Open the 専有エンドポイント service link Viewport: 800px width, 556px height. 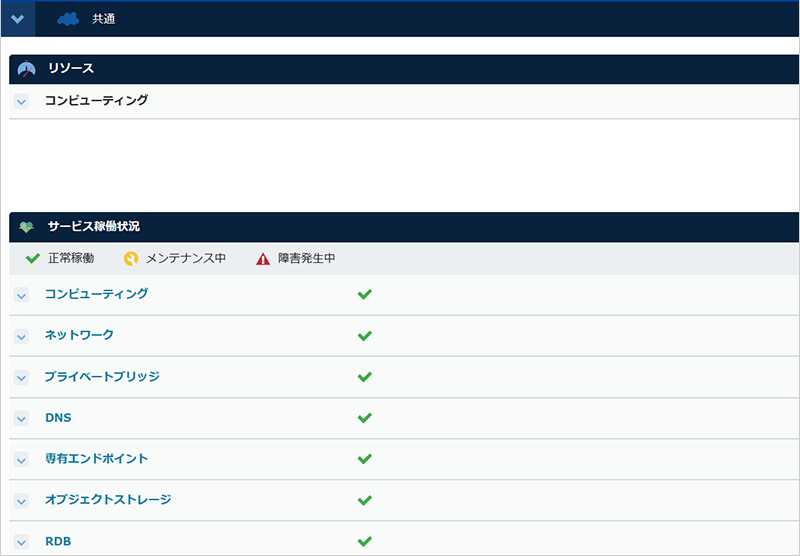pos(96,459)
